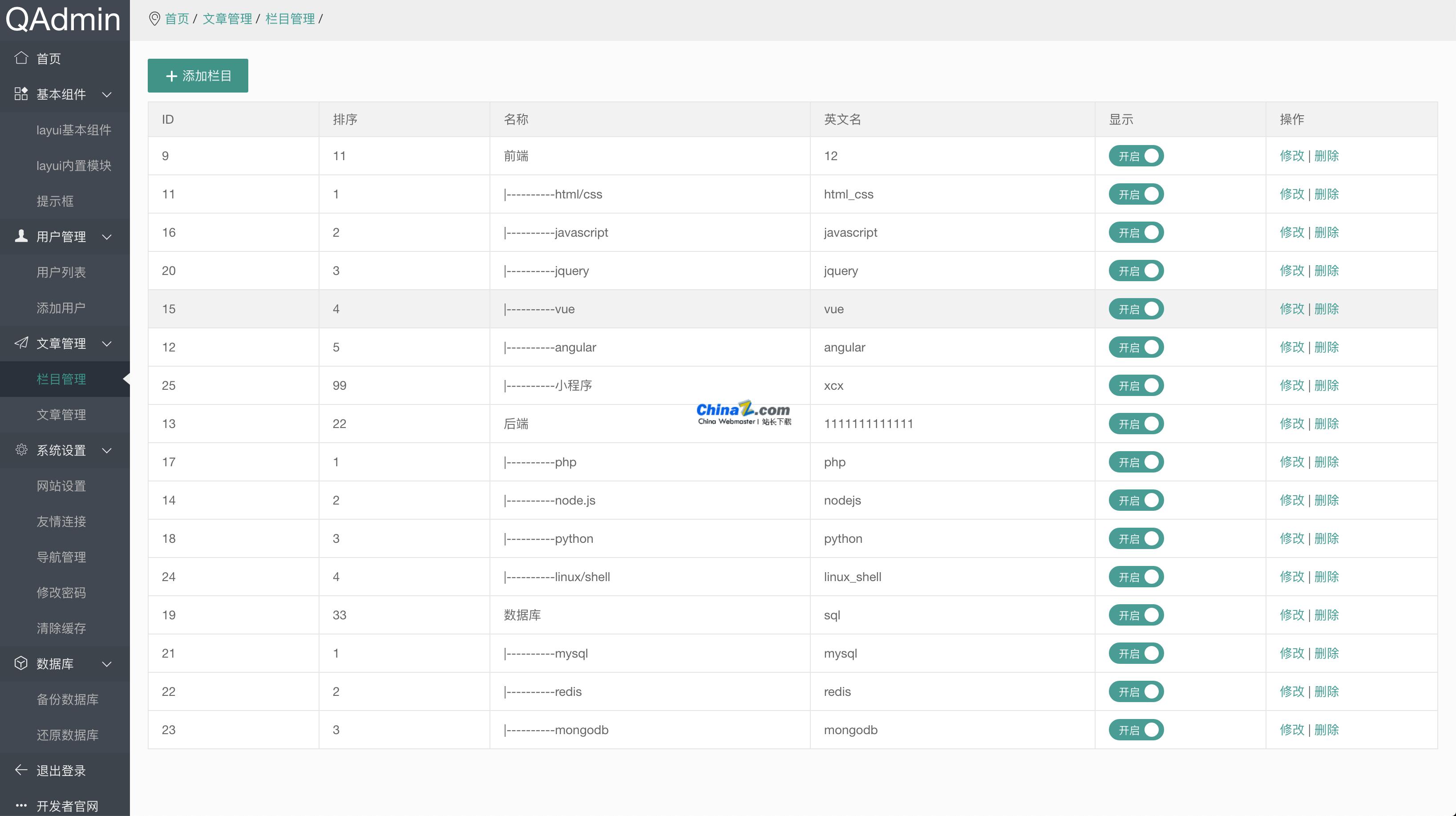Screen dimensions: 1456x816
Task: Click the 添加栏目 button
Action: point(198,76)
